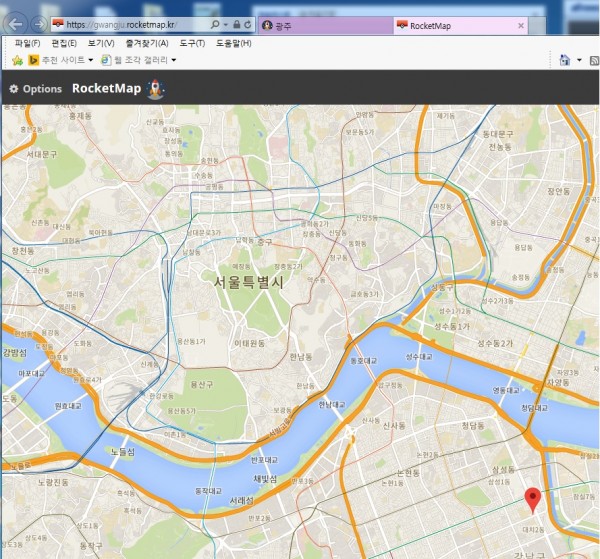The width and height of the screenshot is (600, 559).
Task: Expand the 웹 조각 갤러리 dropdown
Action: point(174,60)
